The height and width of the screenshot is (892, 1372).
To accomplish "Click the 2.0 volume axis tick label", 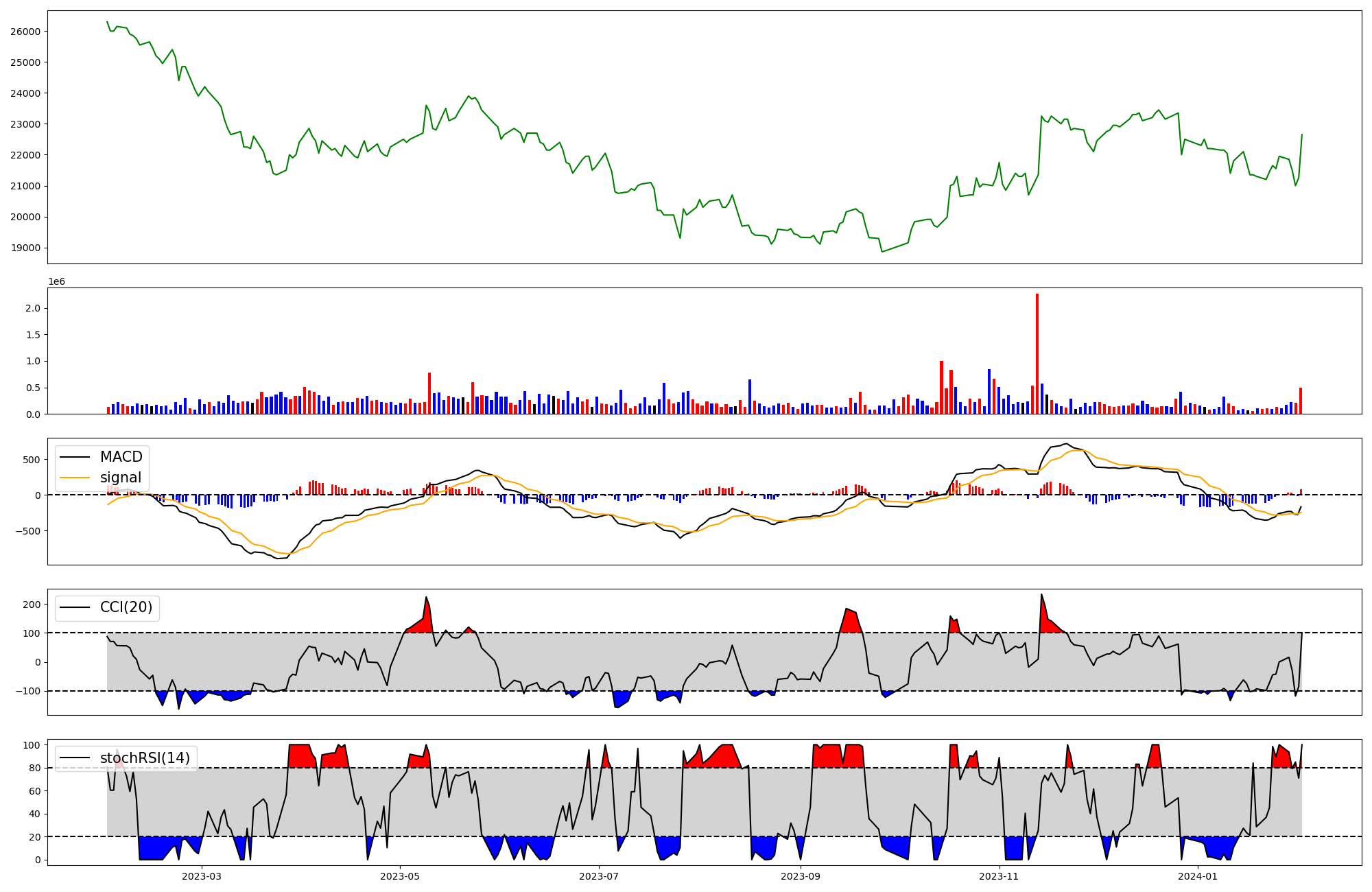I will point(33,309).
